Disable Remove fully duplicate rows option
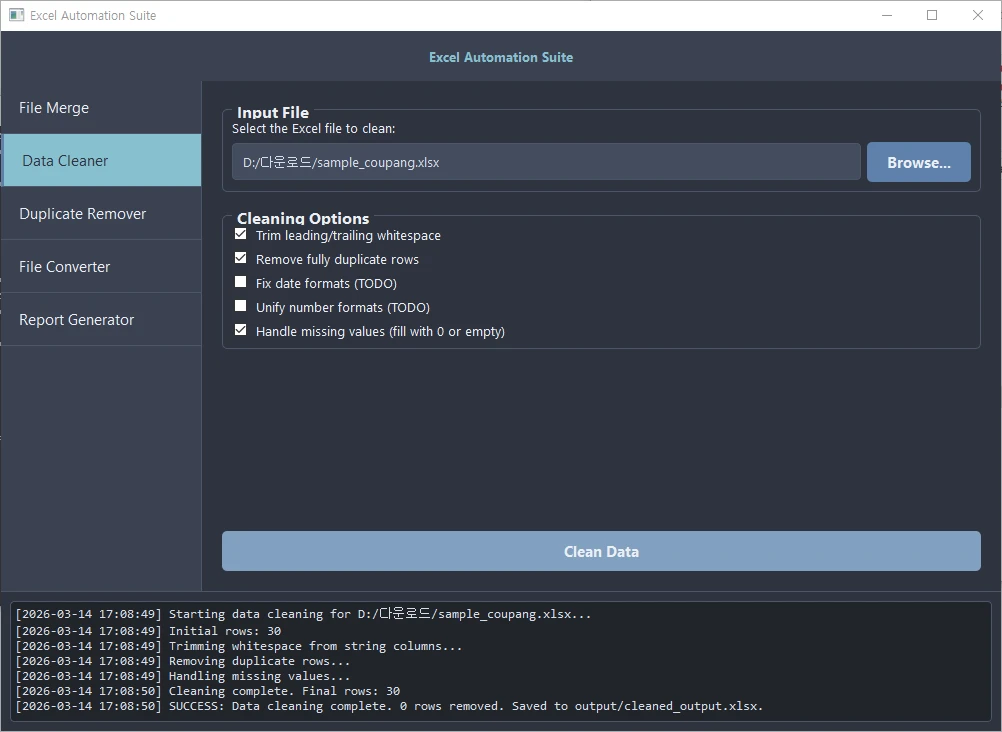Screen dimensions: 1002x732 (240, 259)
